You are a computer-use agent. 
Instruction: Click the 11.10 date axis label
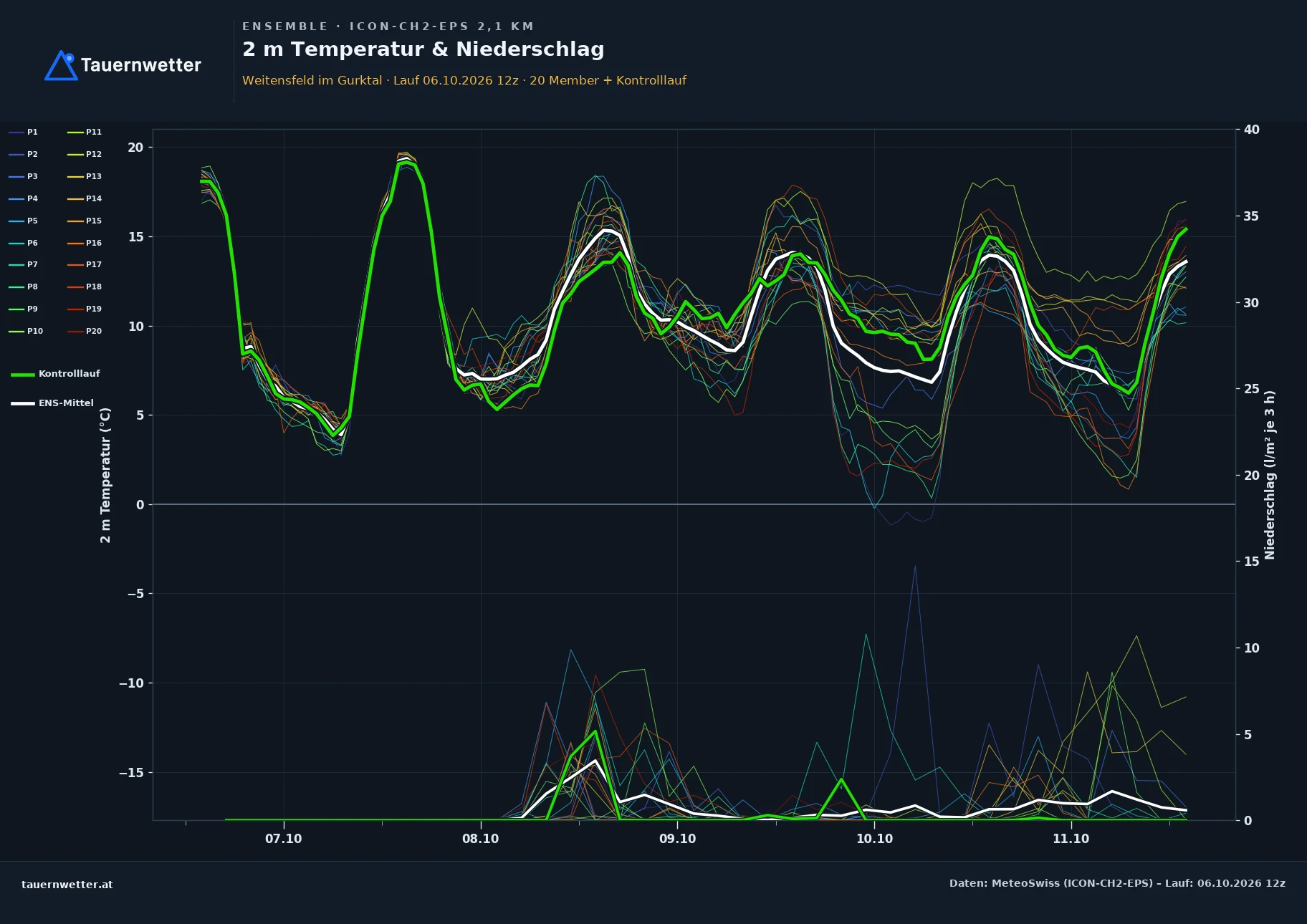coord(1071,839)
